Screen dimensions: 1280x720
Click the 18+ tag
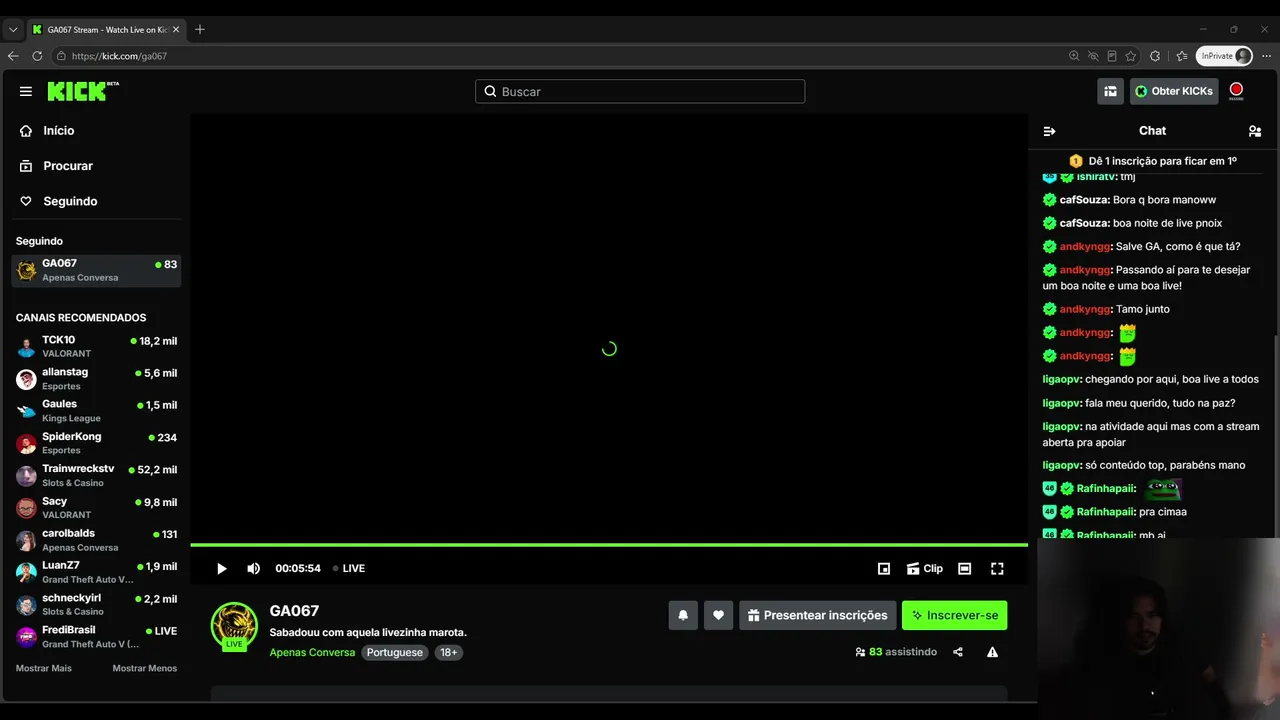pos(449,652)
